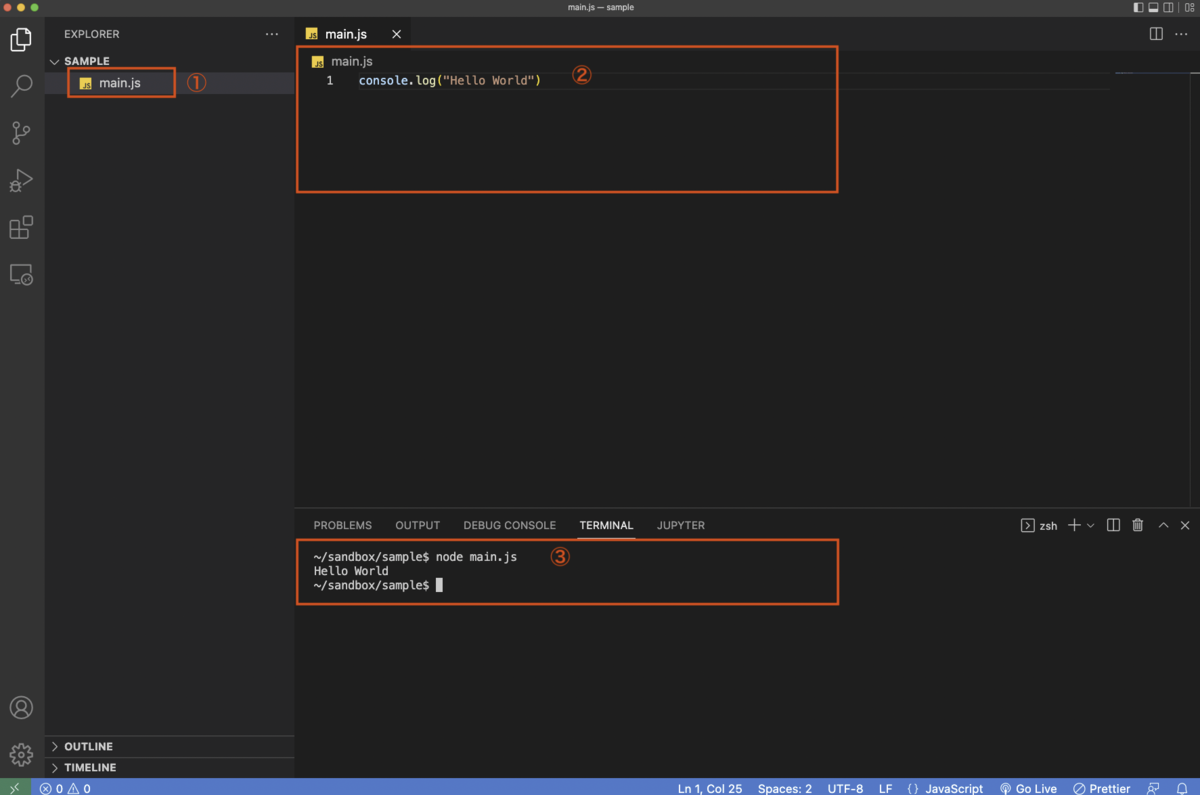Viewport: 1200px width, 795px height.
Task: Open notifications bell in status bar
Action: 1182,788
